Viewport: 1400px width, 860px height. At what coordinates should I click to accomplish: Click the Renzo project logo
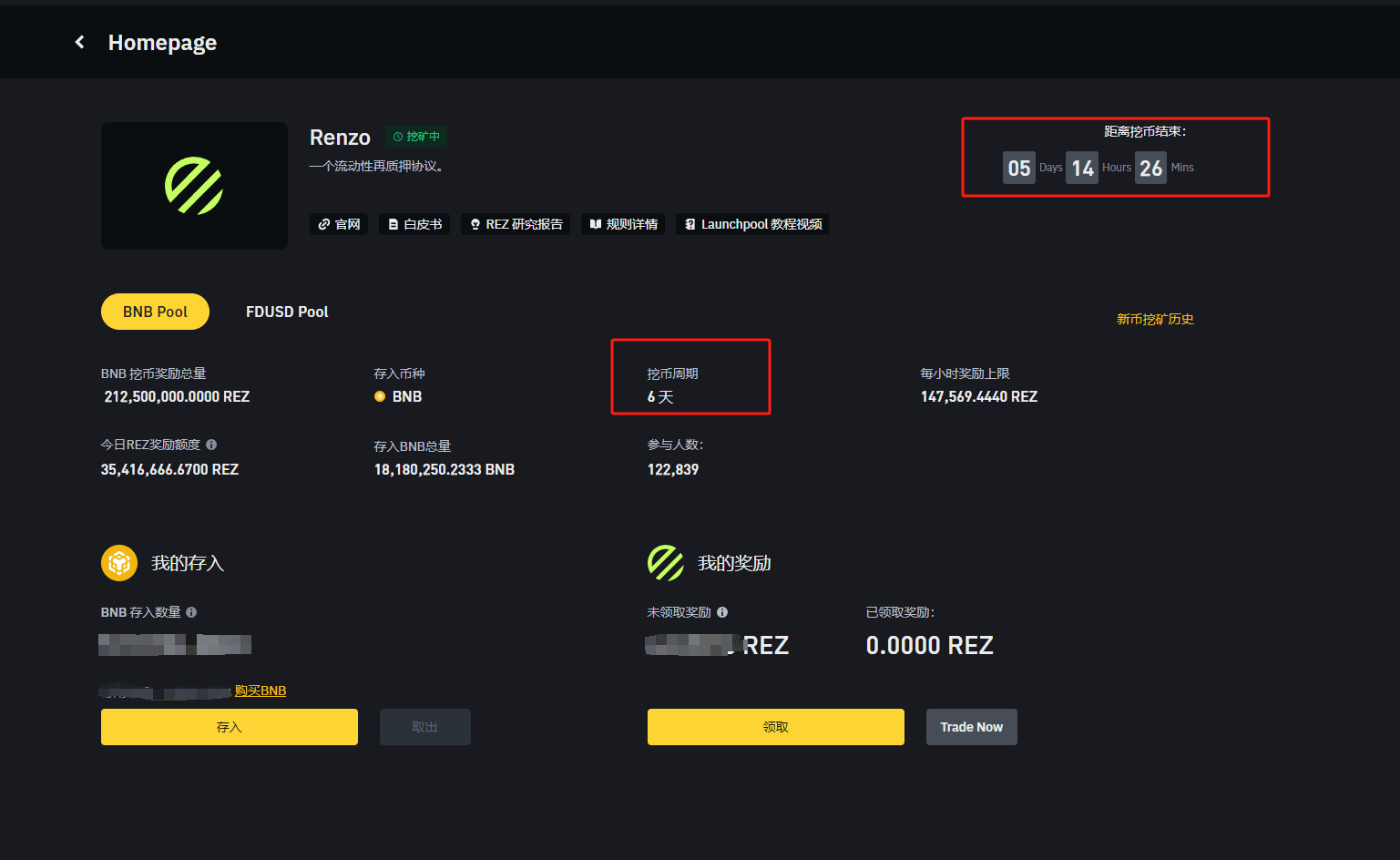pyautogui.click(x=194, y=185)
